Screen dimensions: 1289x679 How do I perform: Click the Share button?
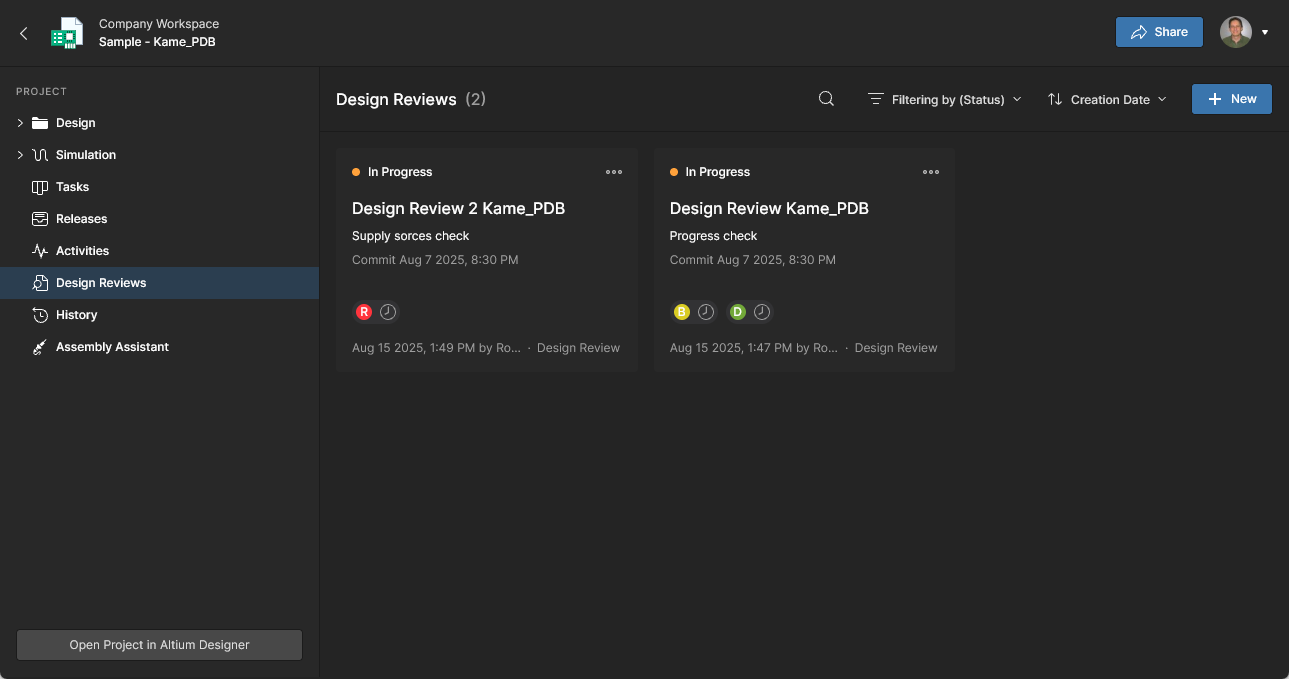point(1159,32)
